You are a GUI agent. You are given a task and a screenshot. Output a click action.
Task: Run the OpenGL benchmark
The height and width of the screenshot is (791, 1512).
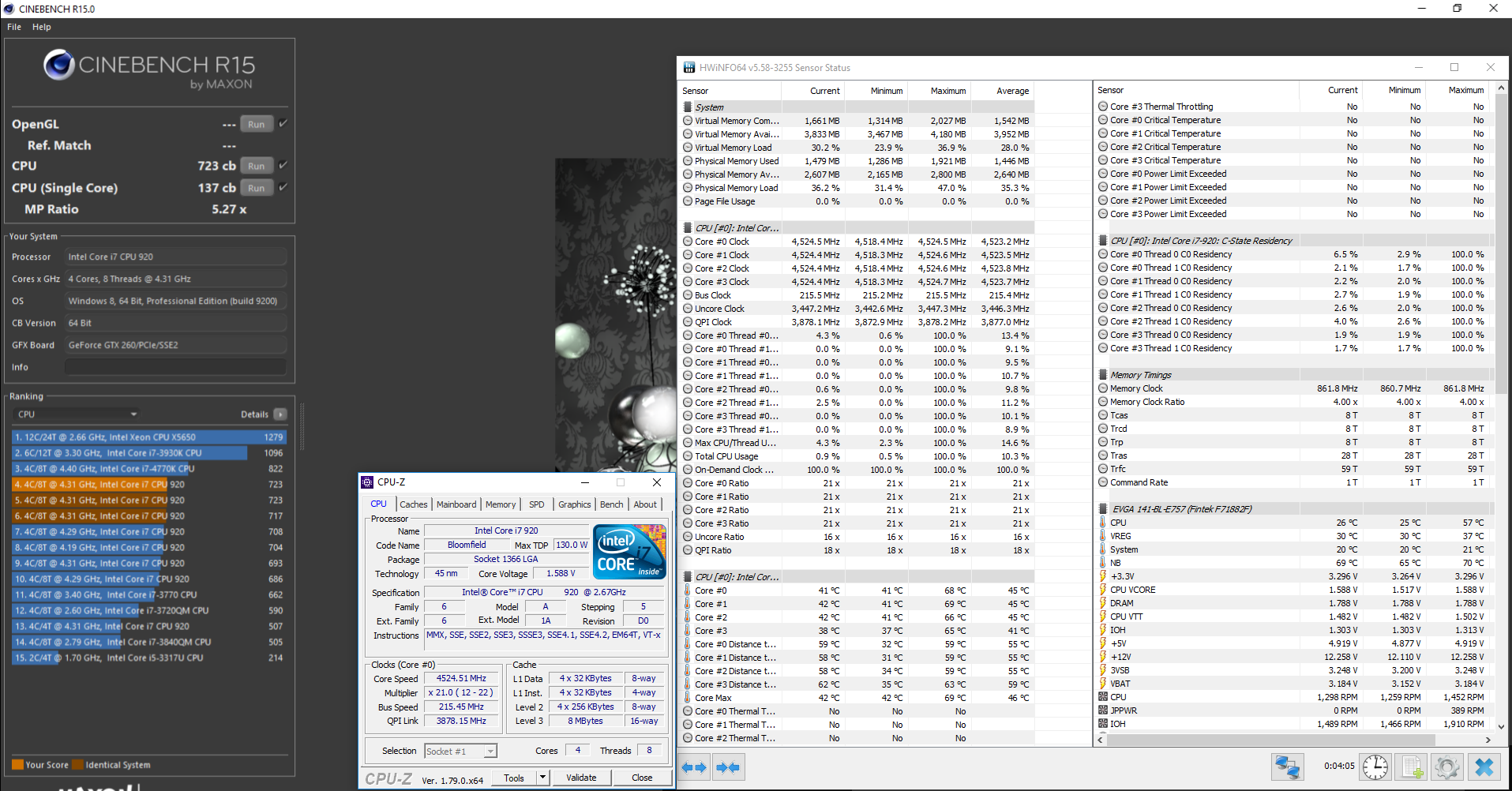(257, 124)
